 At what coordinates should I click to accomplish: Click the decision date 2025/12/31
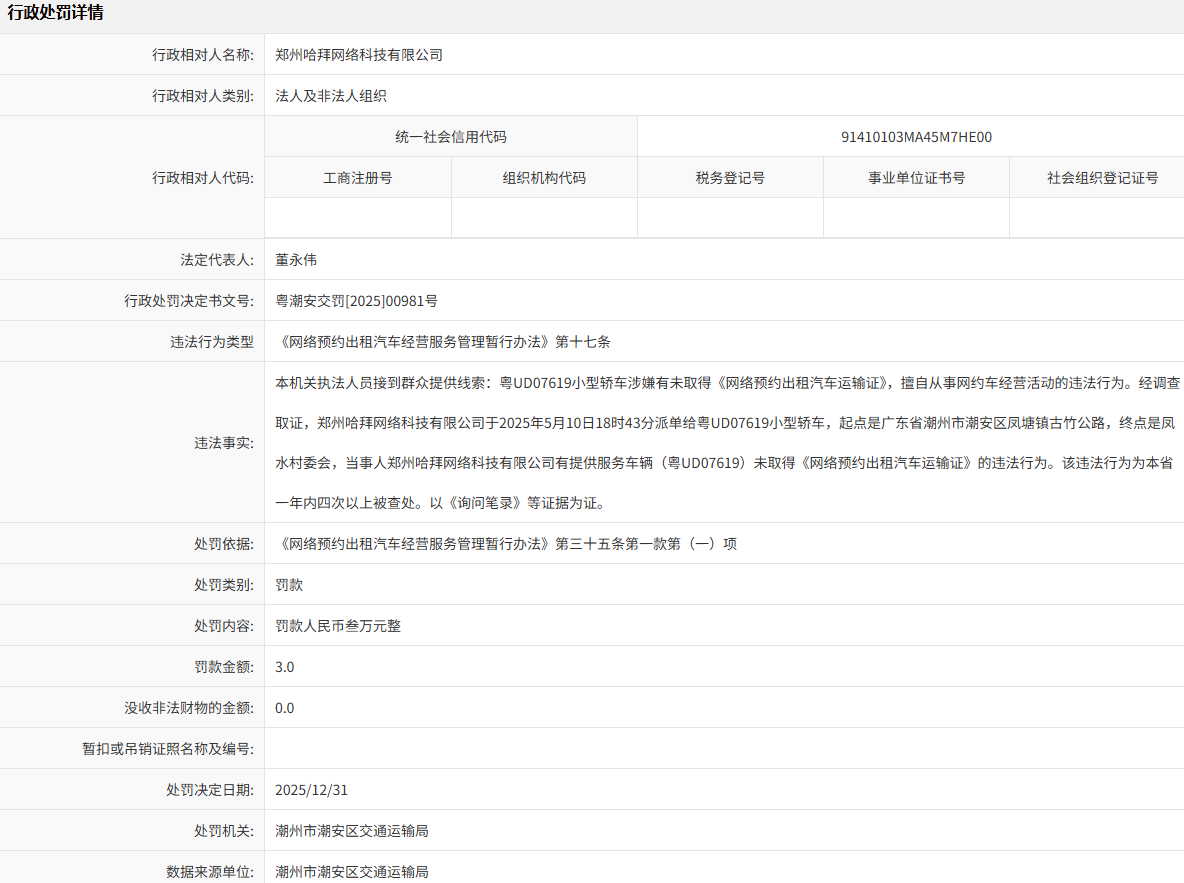point(312,790)
